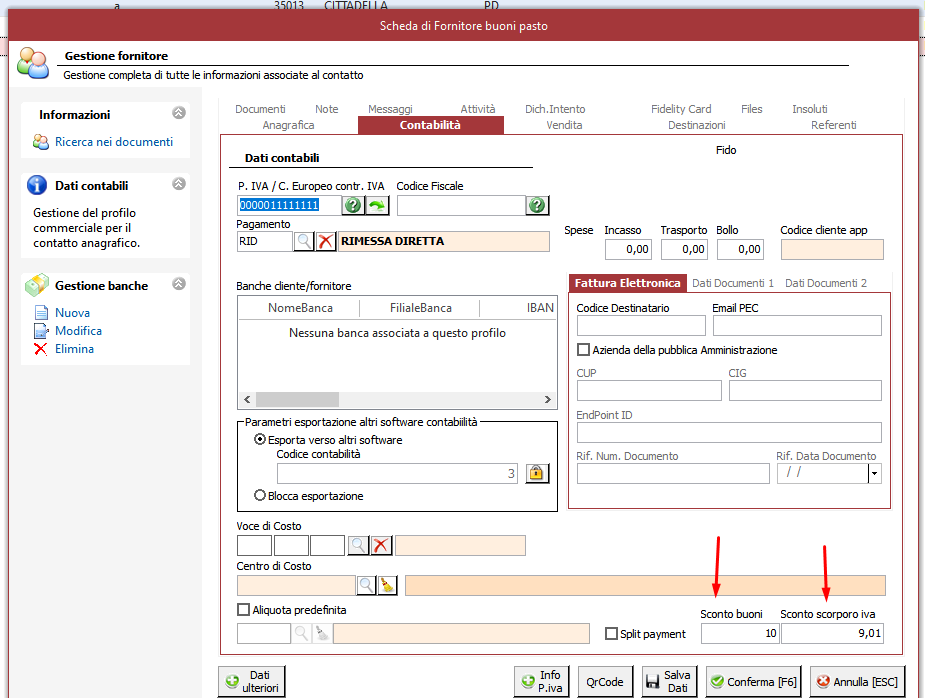Open payment search with Pagamento magnifier icon
This screenshot has width=925, height=698.
(304, 241)
